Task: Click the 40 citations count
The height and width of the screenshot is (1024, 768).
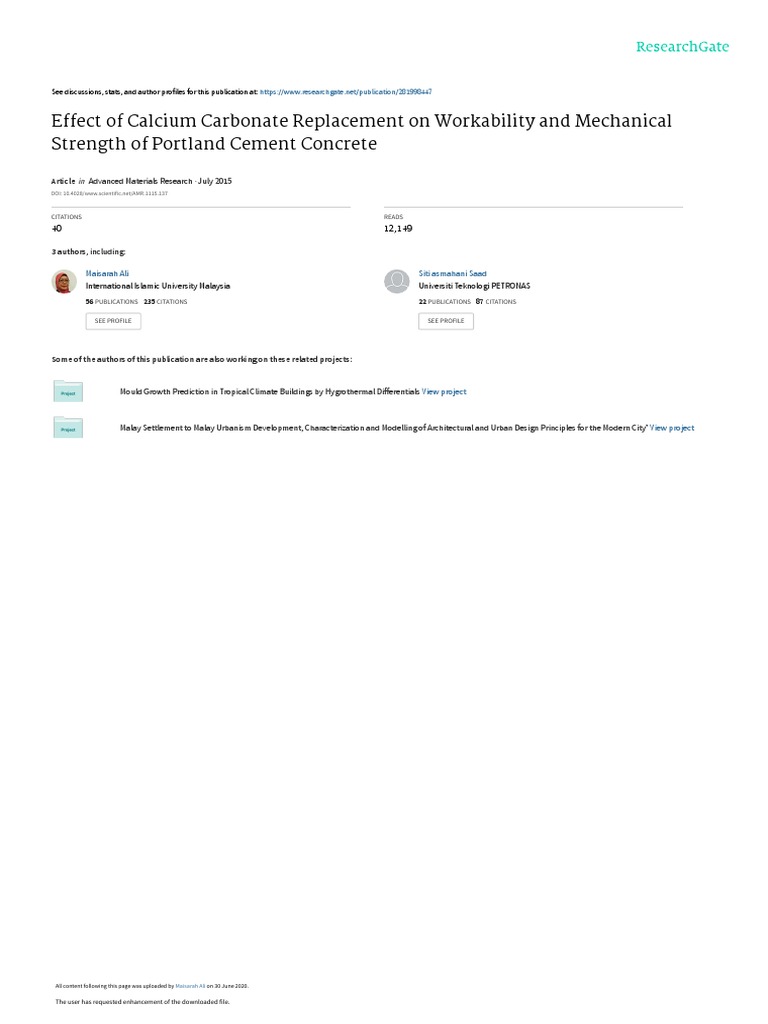Action: point(56,228)
